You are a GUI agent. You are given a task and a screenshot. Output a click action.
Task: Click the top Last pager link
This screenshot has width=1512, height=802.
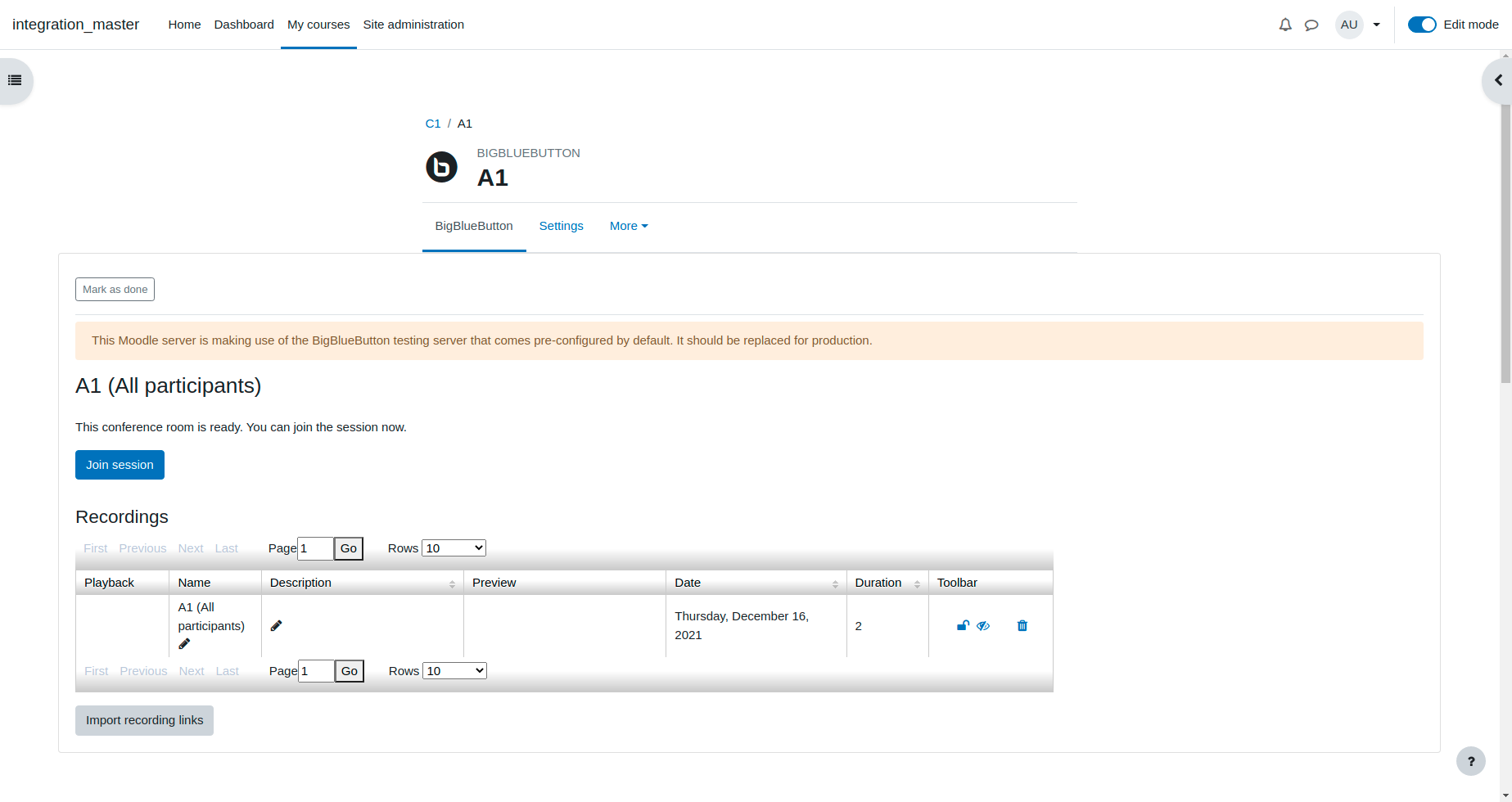[227, 548]
